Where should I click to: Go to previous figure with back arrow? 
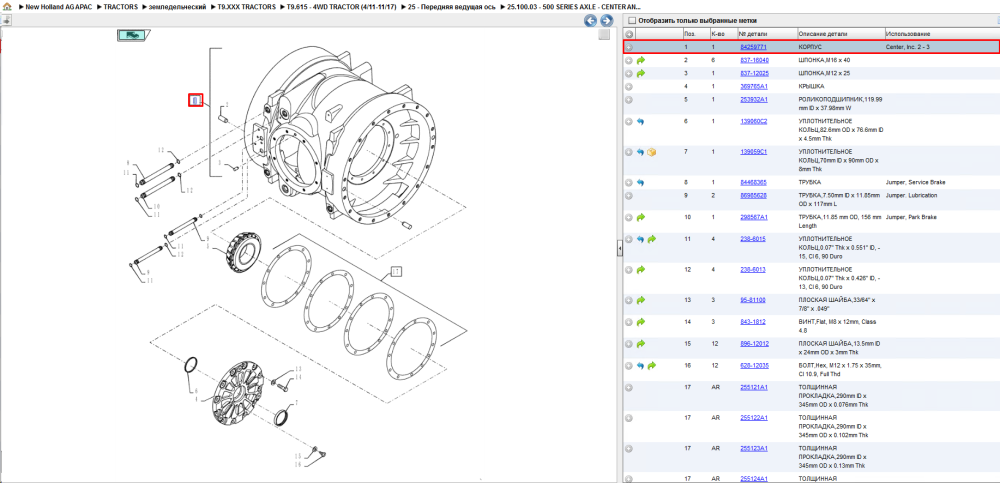pos(591,21)
